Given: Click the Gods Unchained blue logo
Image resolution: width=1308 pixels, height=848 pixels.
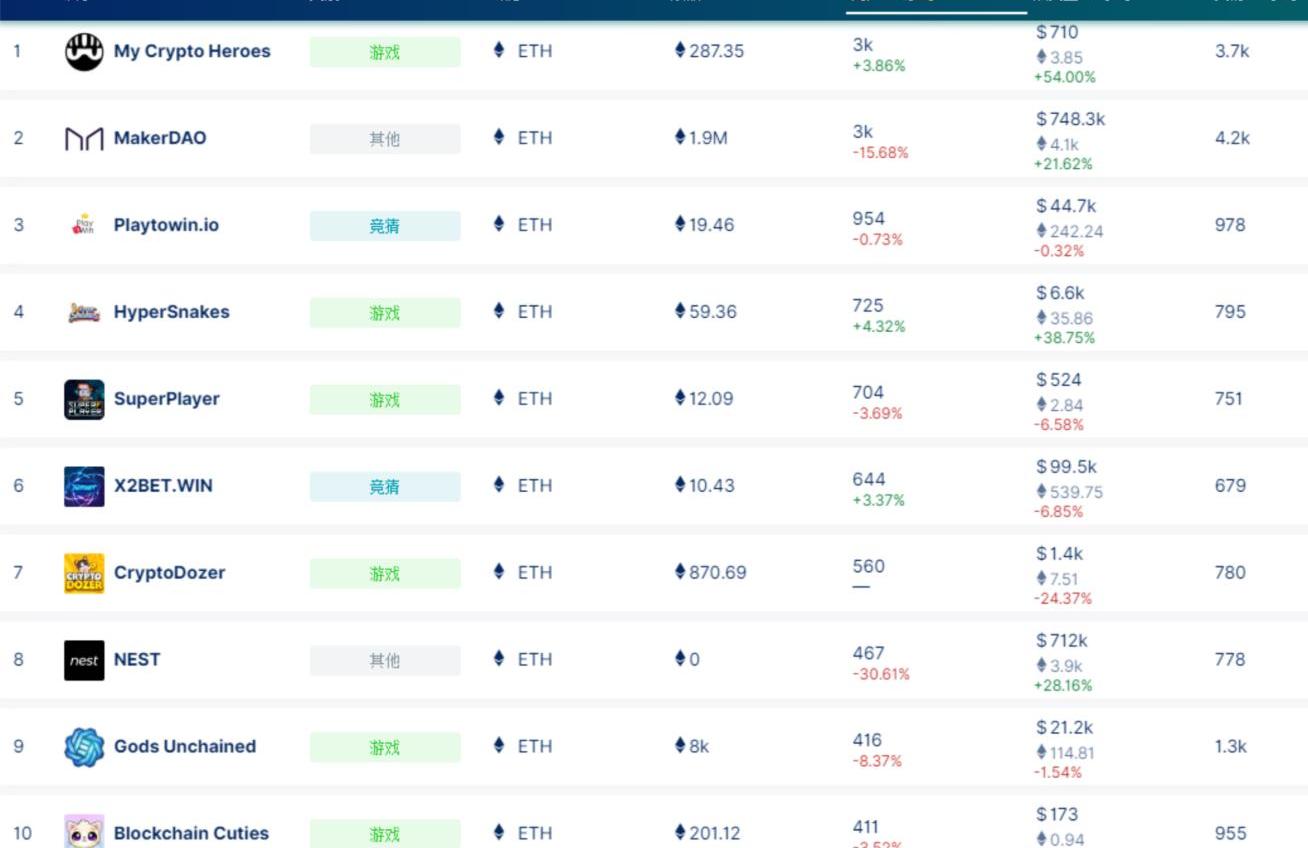Looking at the screenshot, I should tap(84, 747).
